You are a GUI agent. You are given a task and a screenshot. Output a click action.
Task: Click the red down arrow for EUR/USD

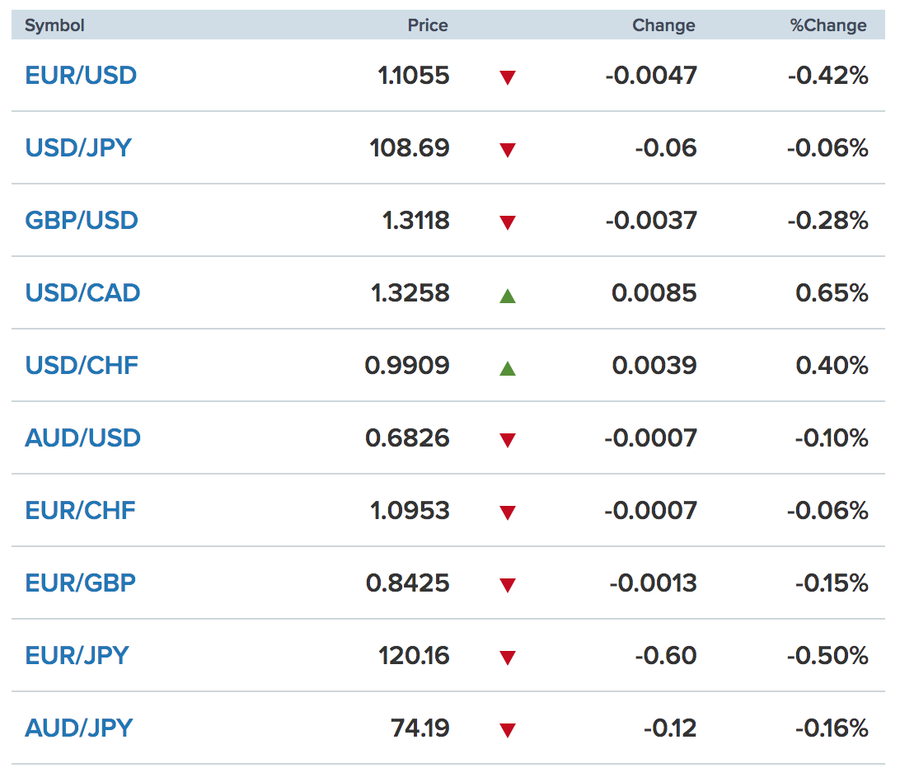[507, 77]
